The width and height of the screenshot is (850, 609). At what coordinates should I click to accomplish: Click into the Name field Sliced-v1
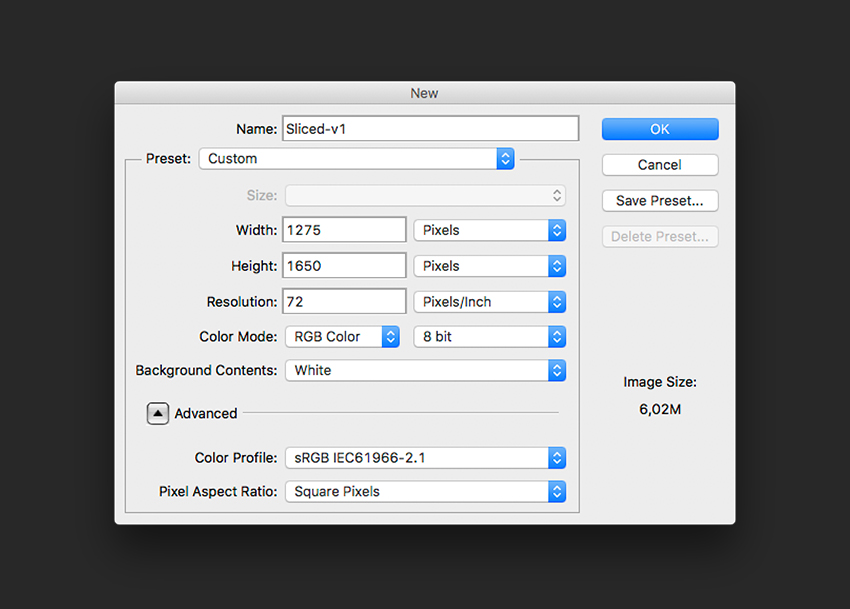coord(430,129)
